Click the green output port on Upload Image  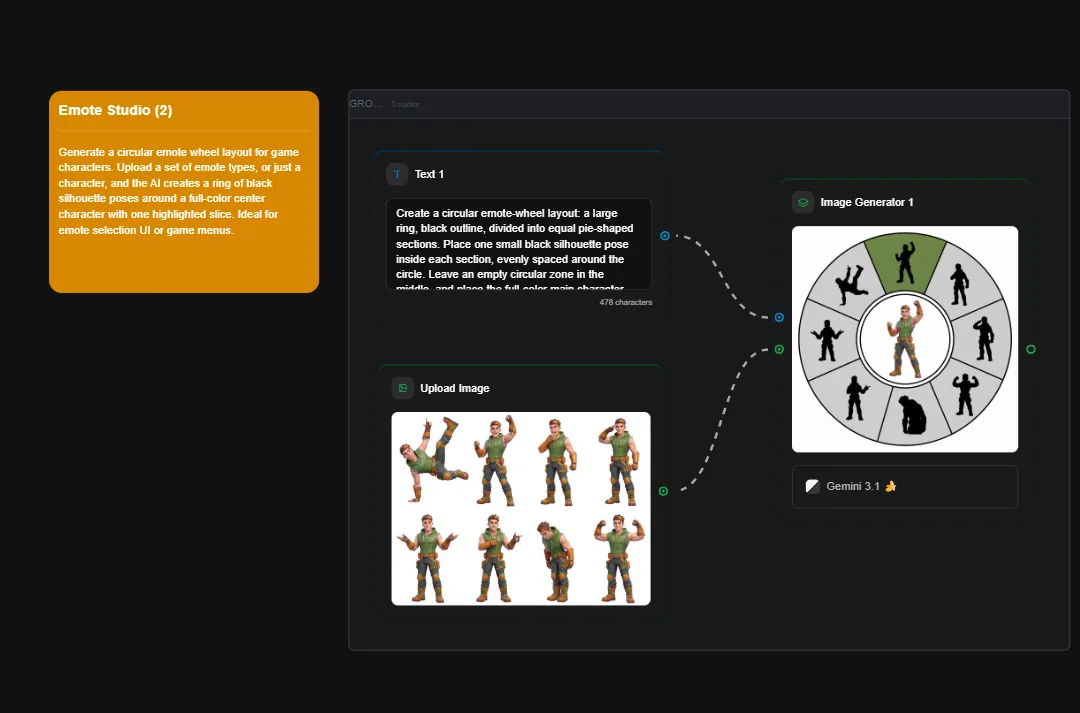662,491
